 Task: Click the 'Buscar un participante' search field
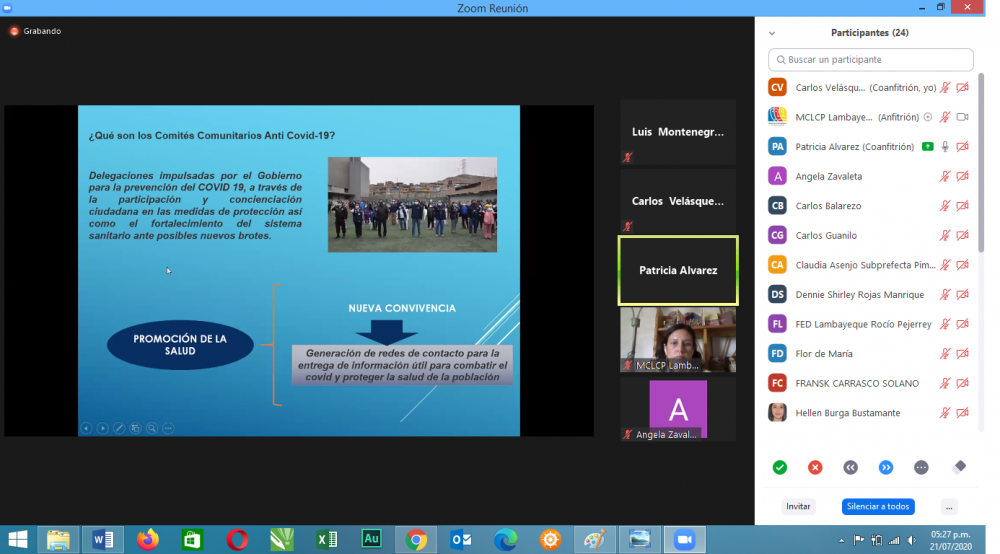click(870, 60)
